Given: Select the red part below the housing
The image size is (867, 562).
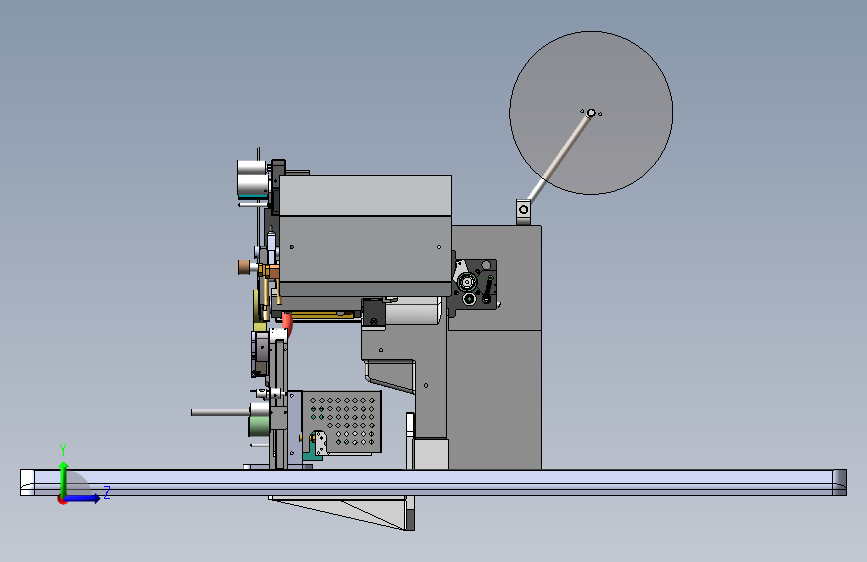Looking at the screenshot, I should 287,324.
